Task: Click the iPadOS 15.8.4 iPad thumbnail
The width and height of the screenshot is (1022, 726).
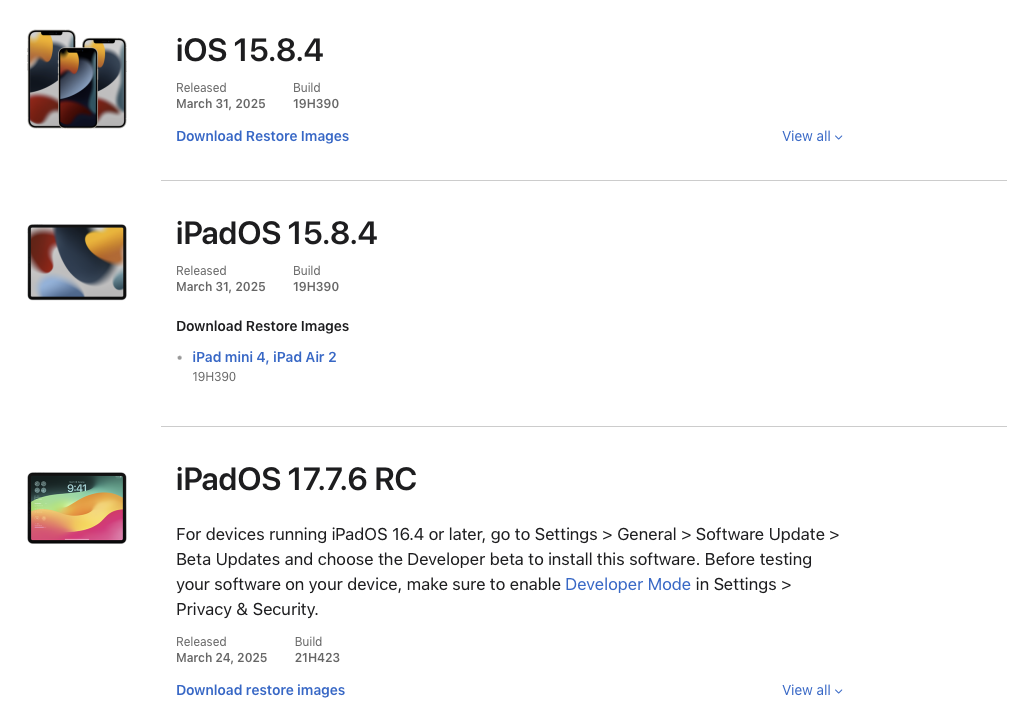Action: tap(75, 262)
